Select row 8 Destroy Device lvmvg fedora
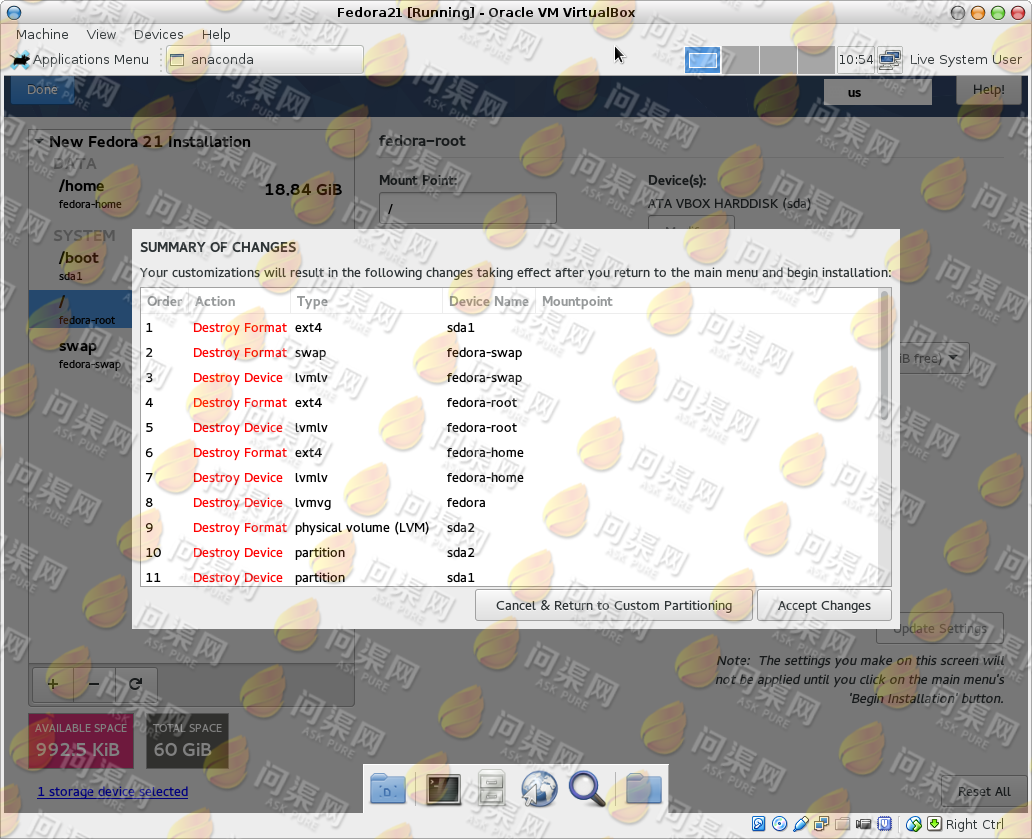The width and height of the screenshot is (1032, 839). click(x=511, y=503)
